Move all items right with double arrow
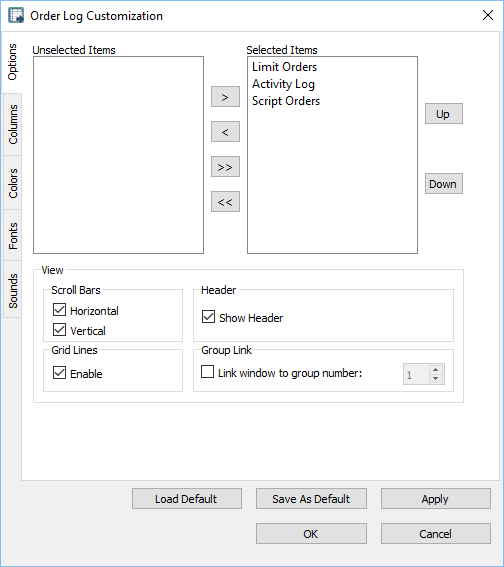 click(225, 167)
